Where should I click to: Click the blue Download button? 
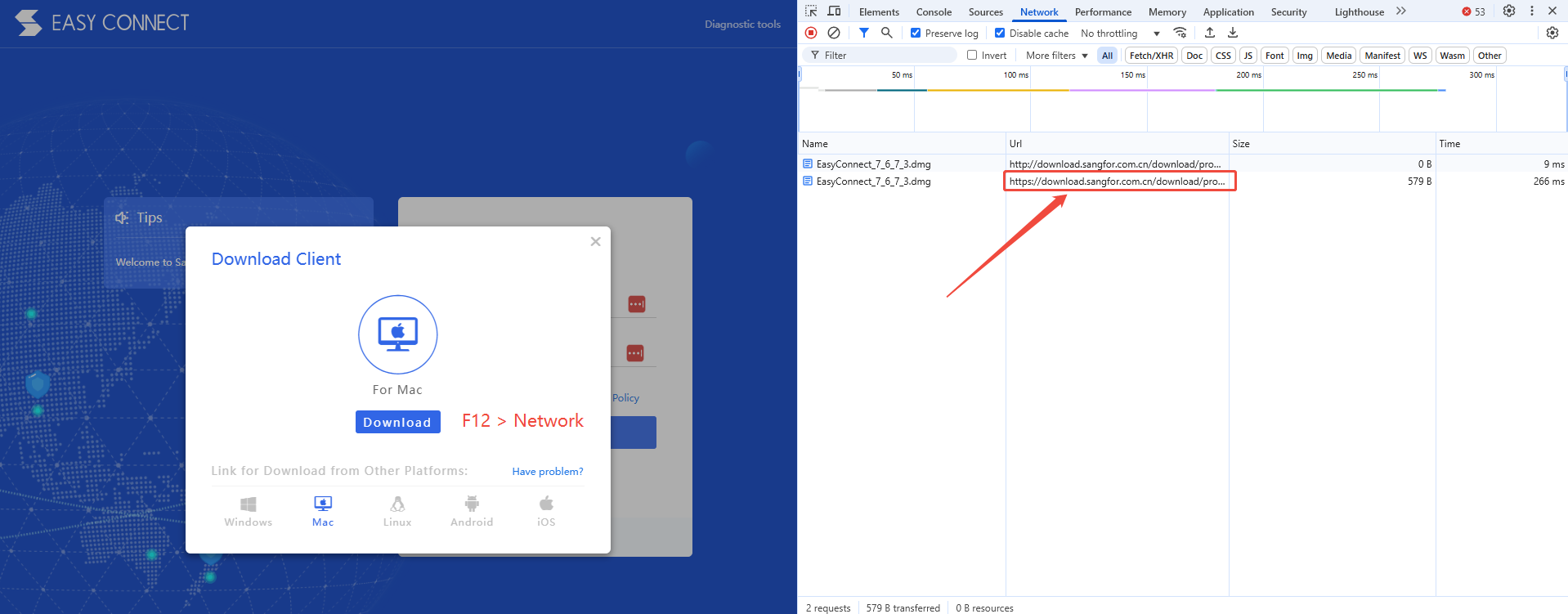(397, 422)
